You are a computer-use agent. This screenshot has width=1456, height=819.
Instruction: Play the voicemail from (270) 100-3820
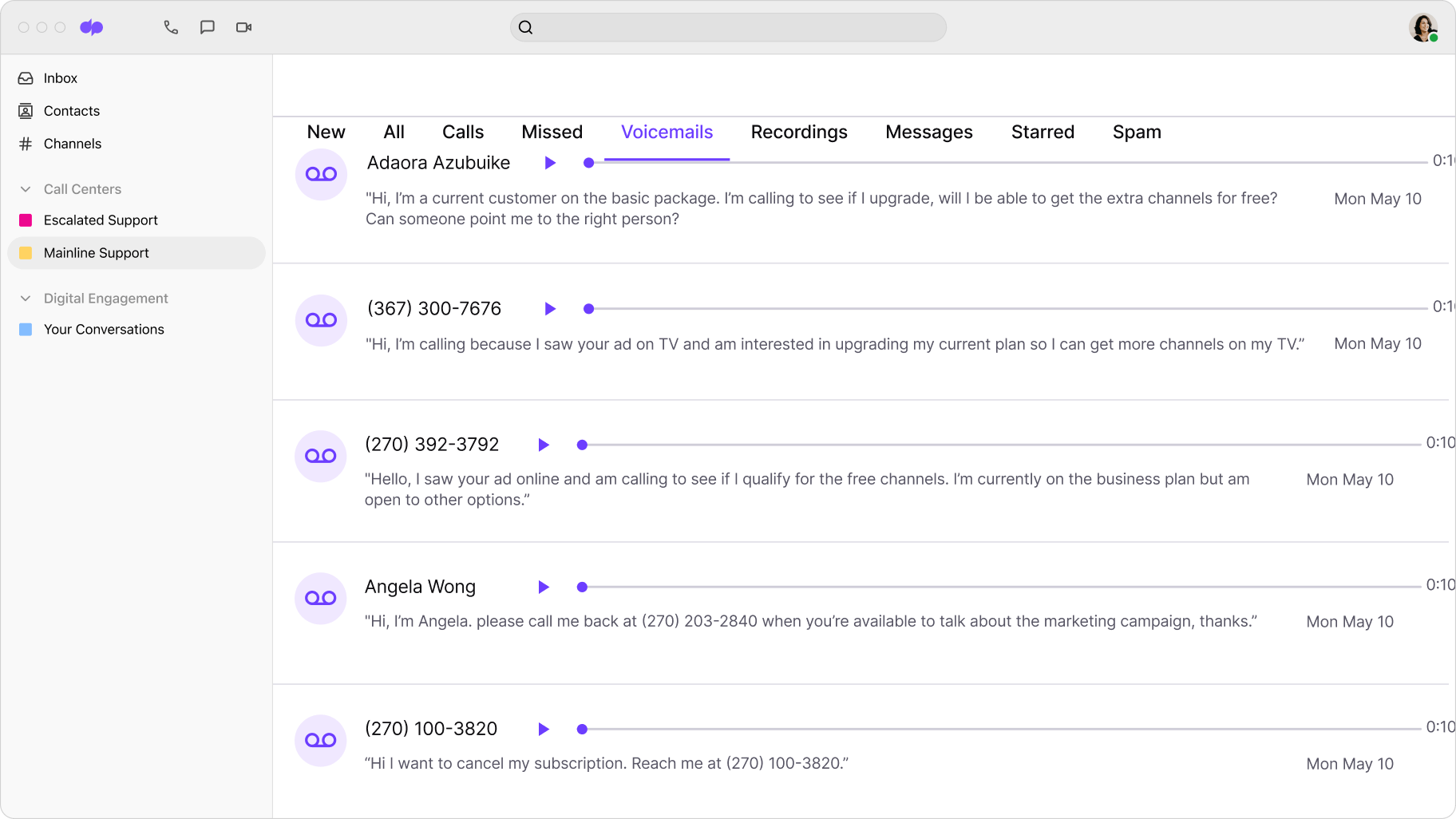coord(544,729)
